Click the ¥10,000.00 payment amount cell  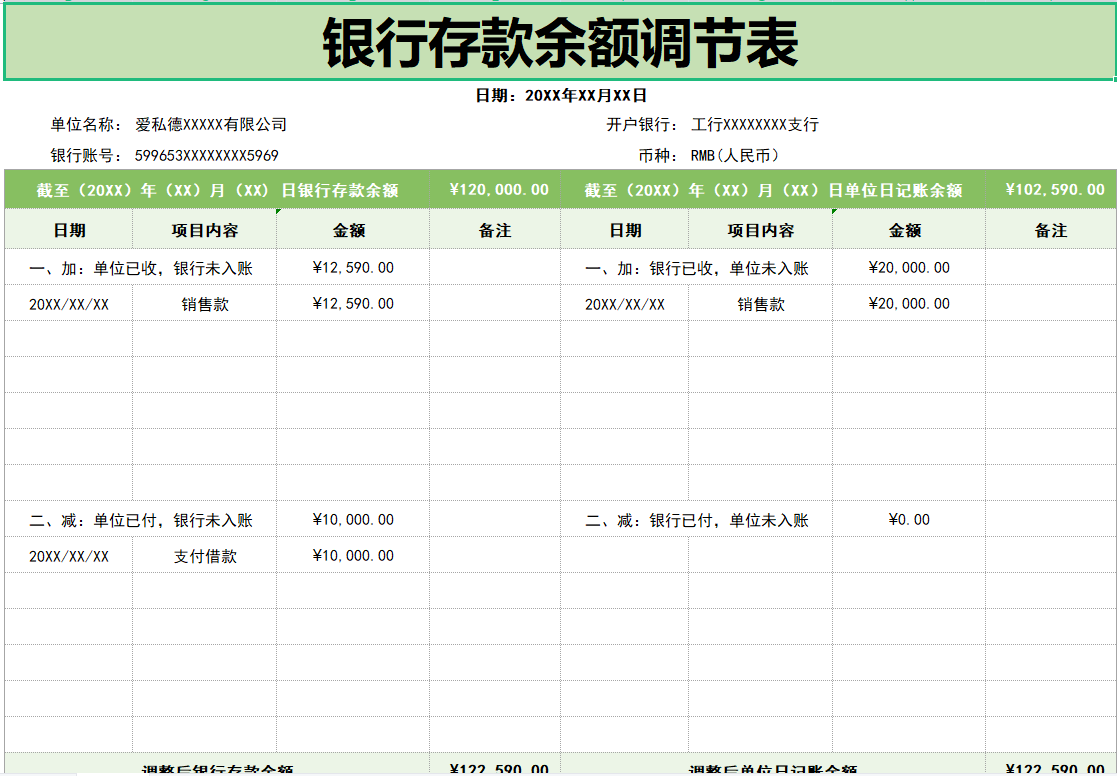350,555
